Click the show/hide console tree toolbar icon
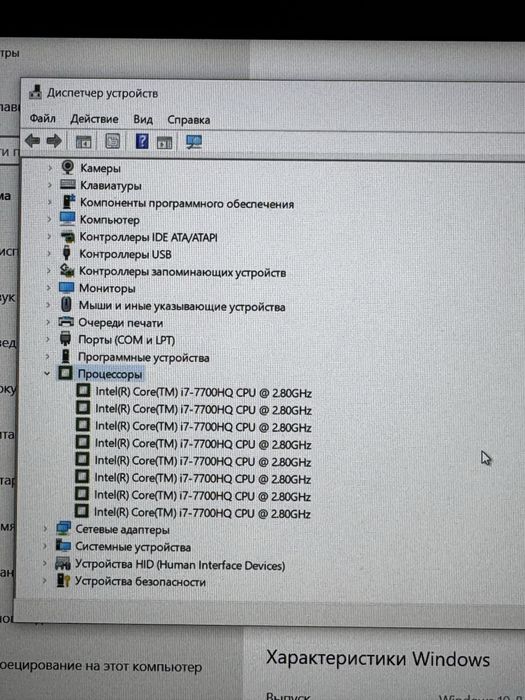The height and width of the screenshot is (700, 525). [83, 142]
